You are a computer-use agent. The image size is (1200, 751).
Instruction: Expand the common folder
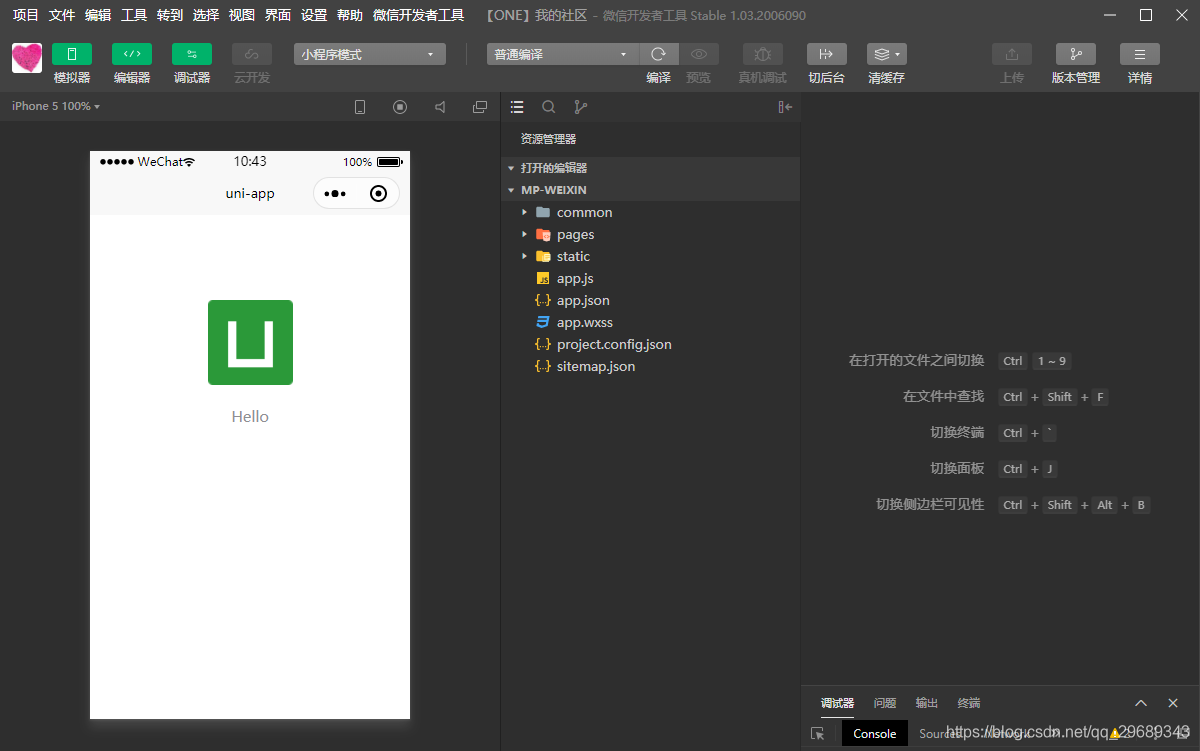coord(650,212)
